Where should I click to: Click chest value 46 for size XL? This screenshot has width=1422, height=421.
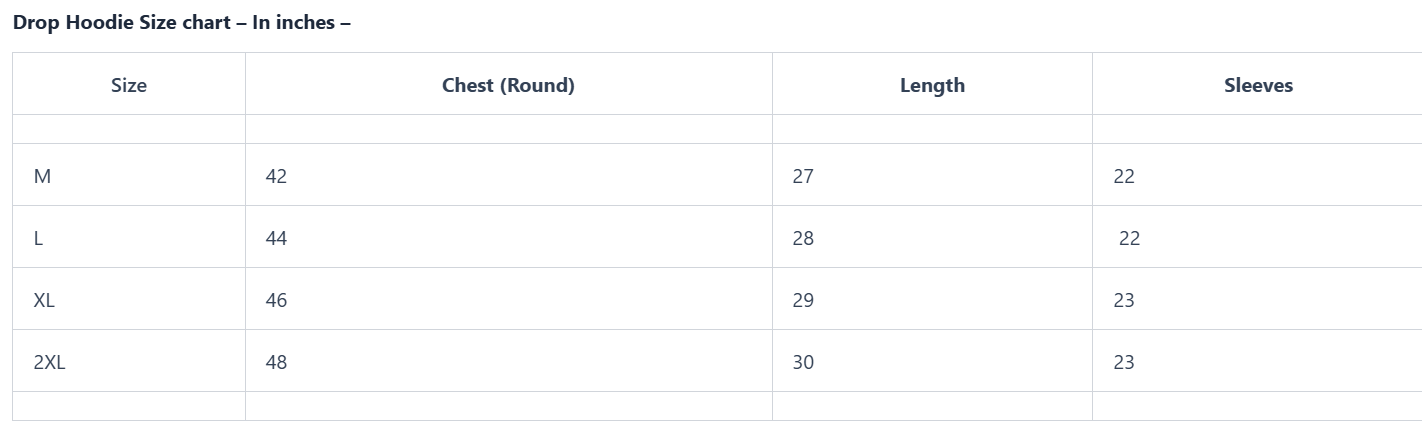click(276, 300)
